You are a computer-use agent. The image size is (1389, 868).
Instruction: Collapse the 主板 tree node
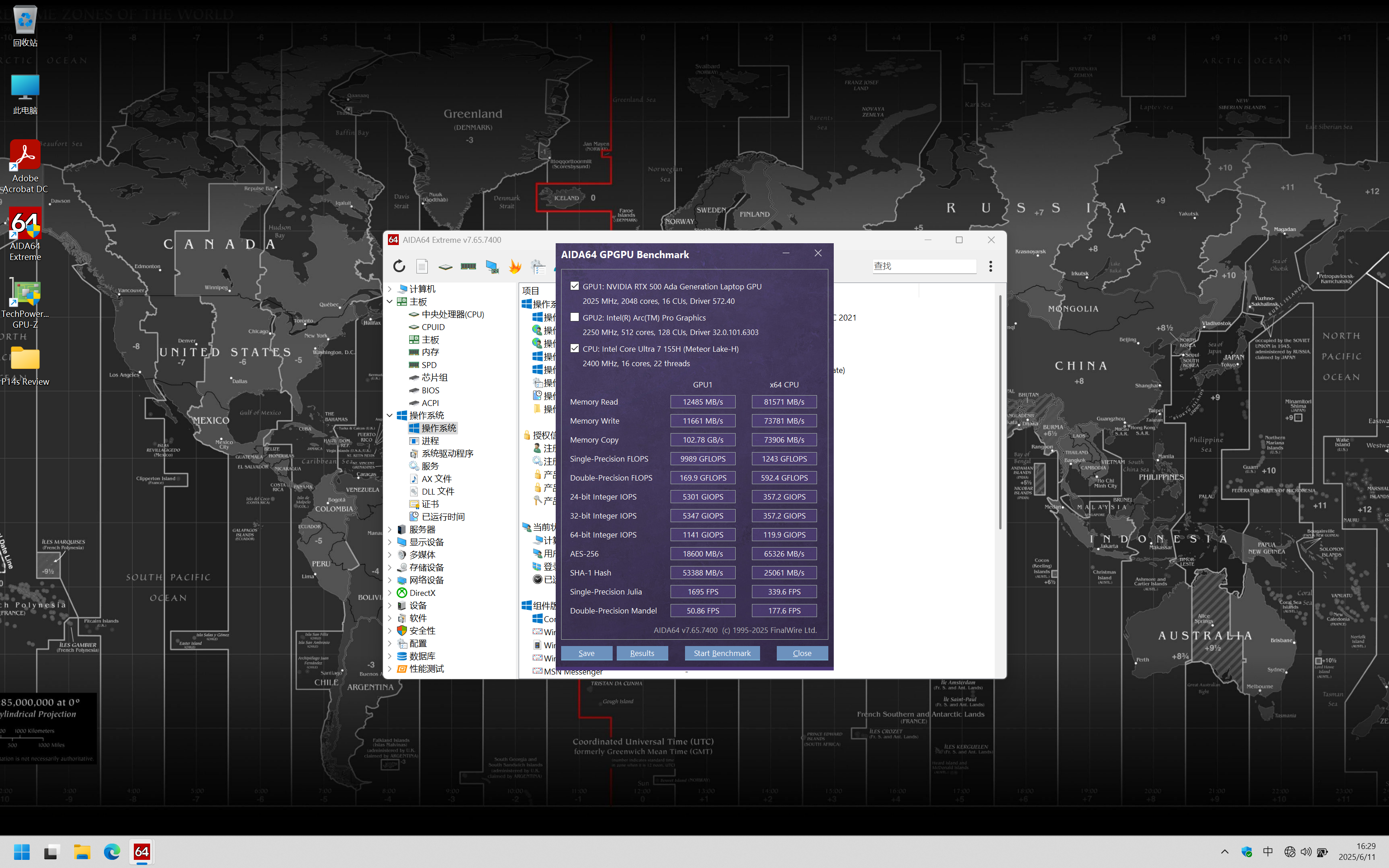(x=390, y=302)
